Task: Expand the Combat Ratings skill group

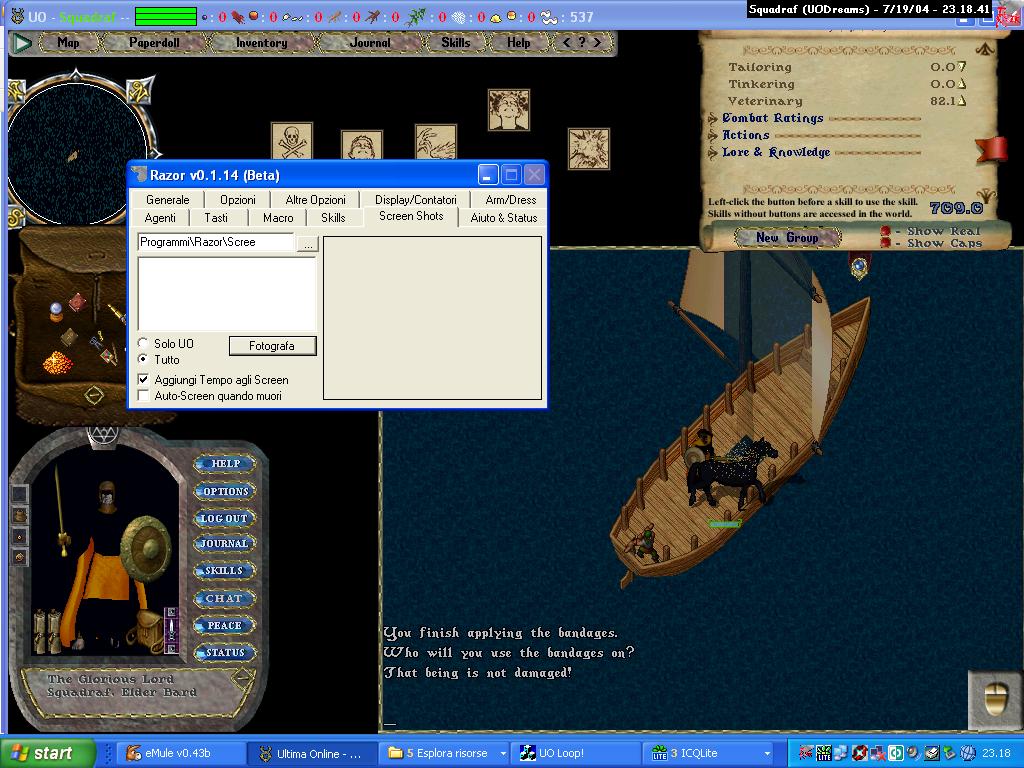Action: [x=713, y=118]
